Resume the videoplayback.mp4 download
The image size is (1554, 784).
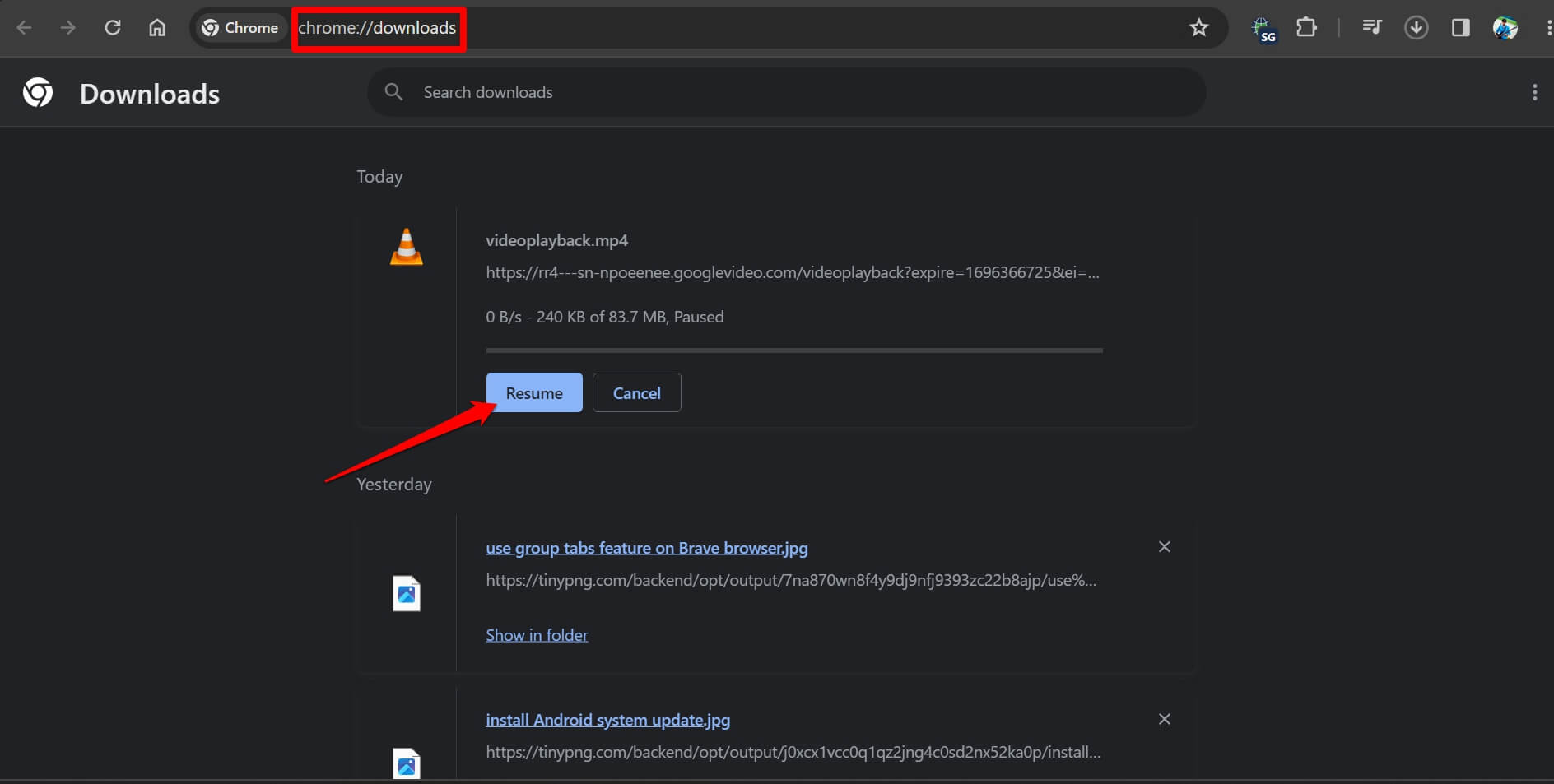point(534,393)
